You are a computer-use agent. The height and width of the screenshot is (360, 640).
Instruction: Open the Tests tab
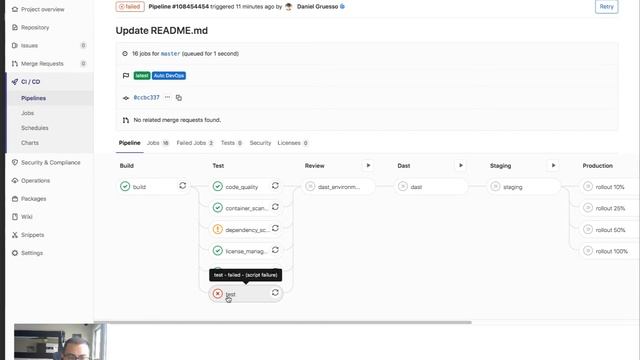(231, 143)
